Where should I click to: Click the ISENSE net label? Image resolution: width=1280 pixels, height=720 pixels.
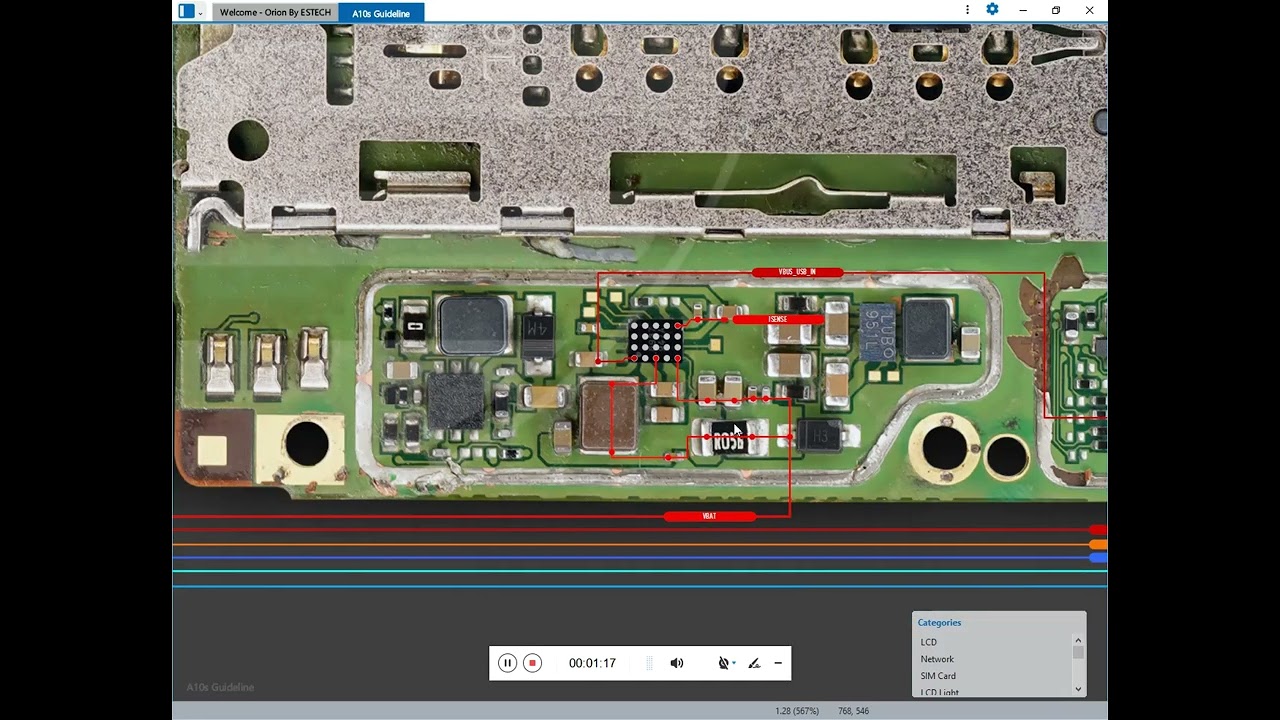coord(778,319)
